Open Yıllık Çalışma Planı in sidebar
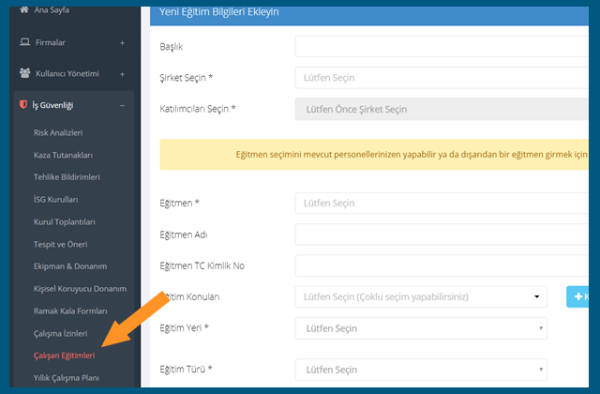Viewport: 600px width, 394px height. 66,378
